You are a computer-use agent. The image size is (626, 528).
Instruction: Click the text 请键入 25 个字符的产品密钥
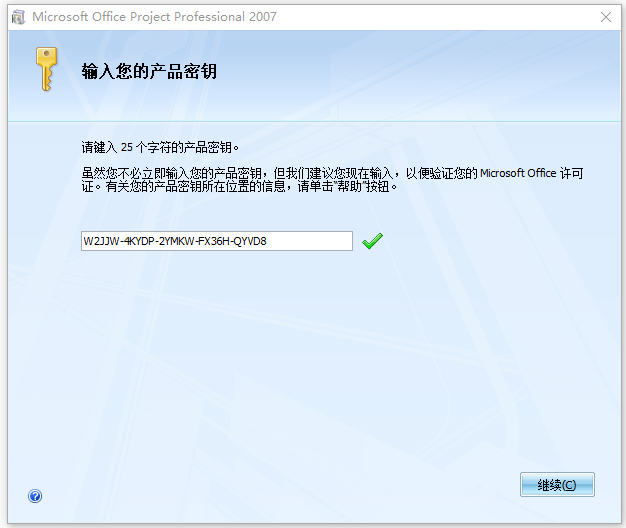click(x=160, y=147)
